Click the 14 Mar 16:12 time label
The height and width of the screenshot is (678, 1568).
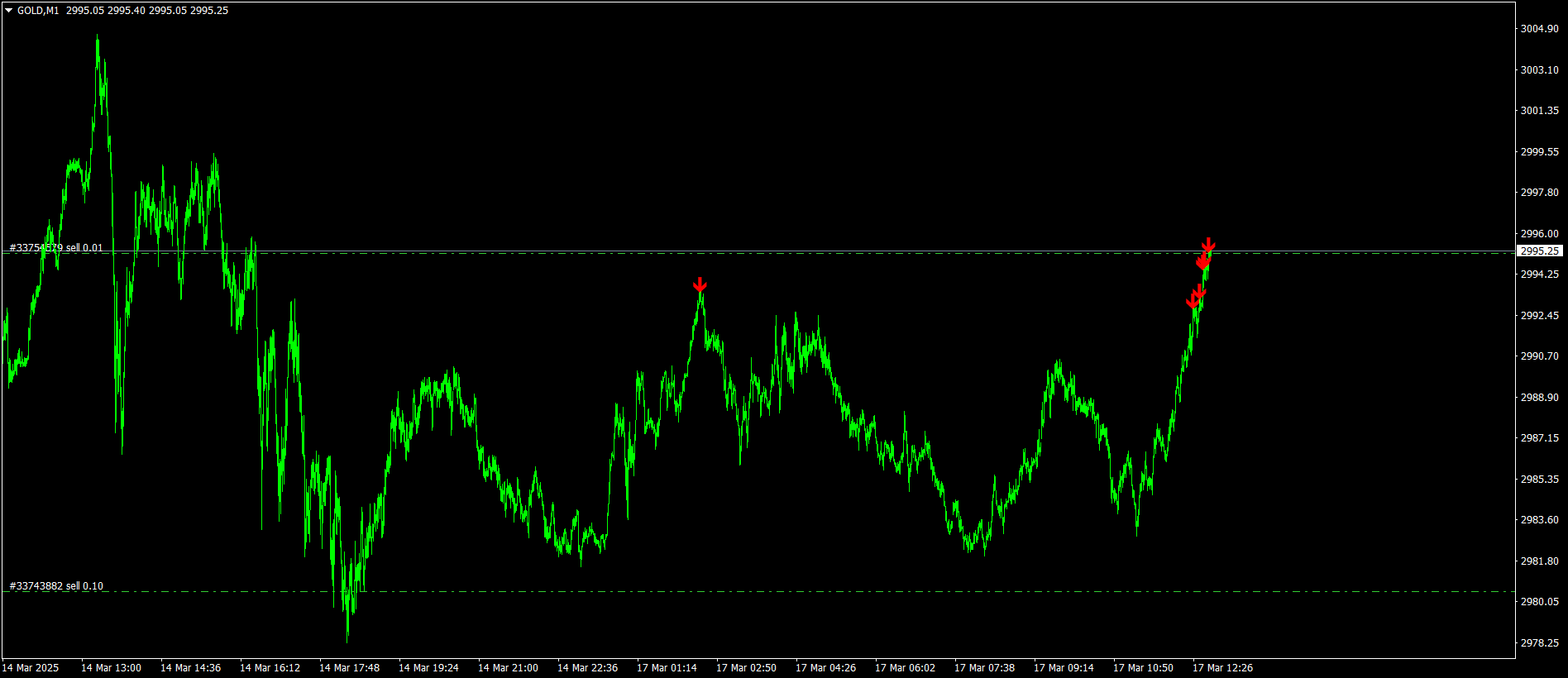(x=270, y=668)
